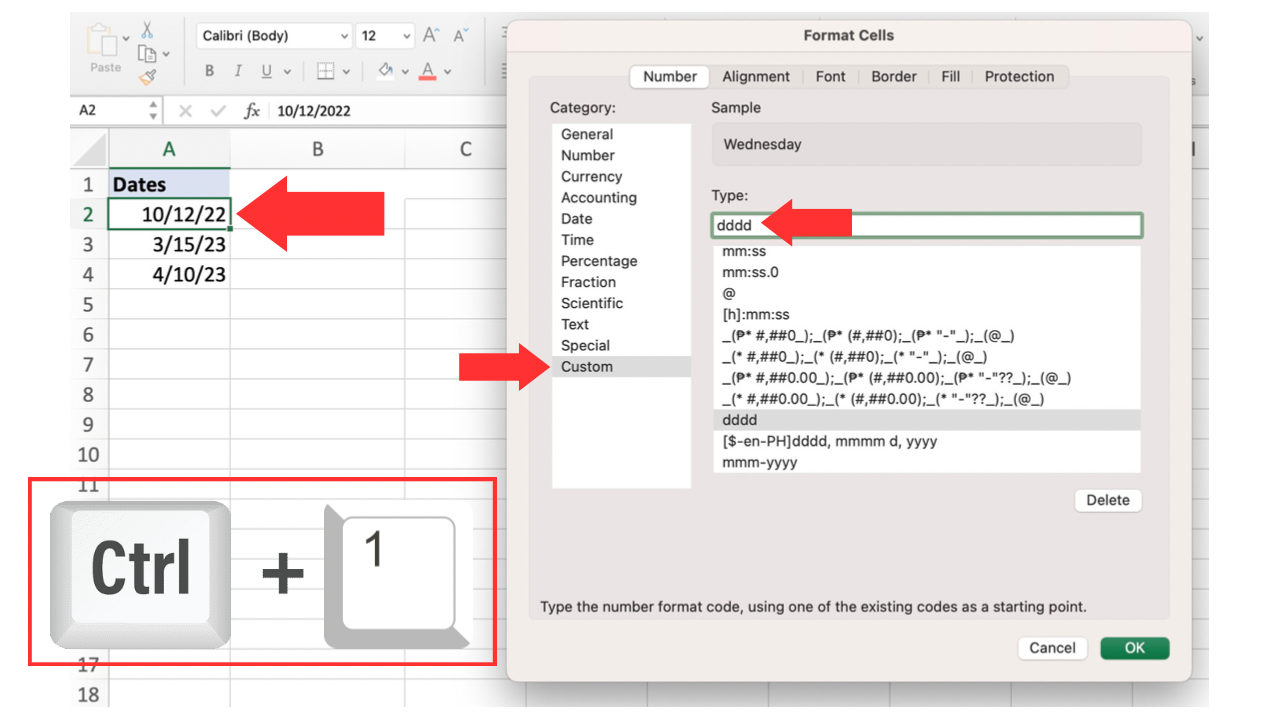
Task: Click the OK button
Action: [x=1134, y=648]
